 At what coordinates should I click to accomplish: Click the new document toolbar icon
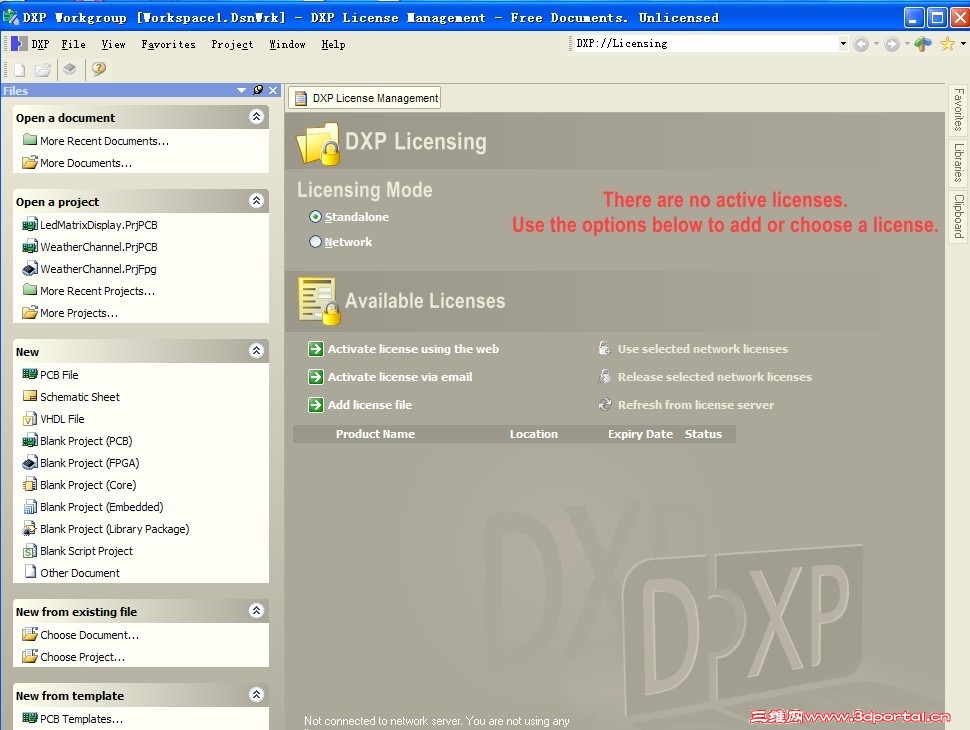click(19, 70)
